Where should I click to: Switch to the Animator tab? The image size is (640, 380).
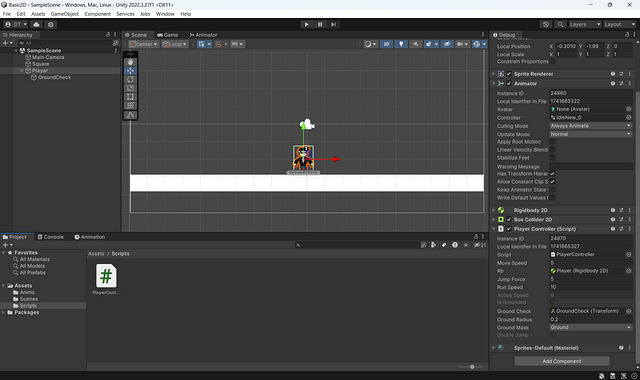(x=203, y=35)
